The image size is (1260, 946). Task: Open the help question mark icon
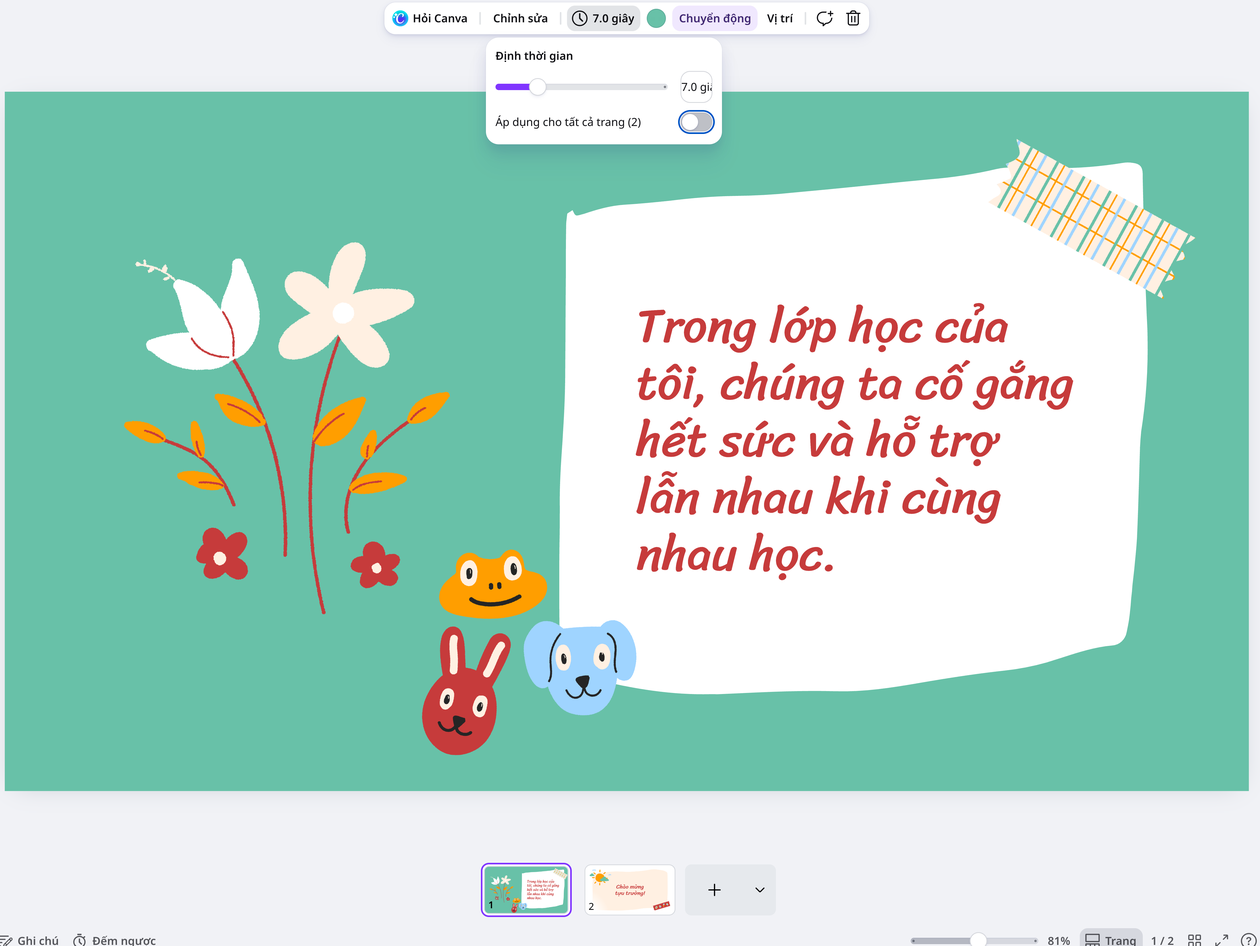click(x=1248, y=940)
